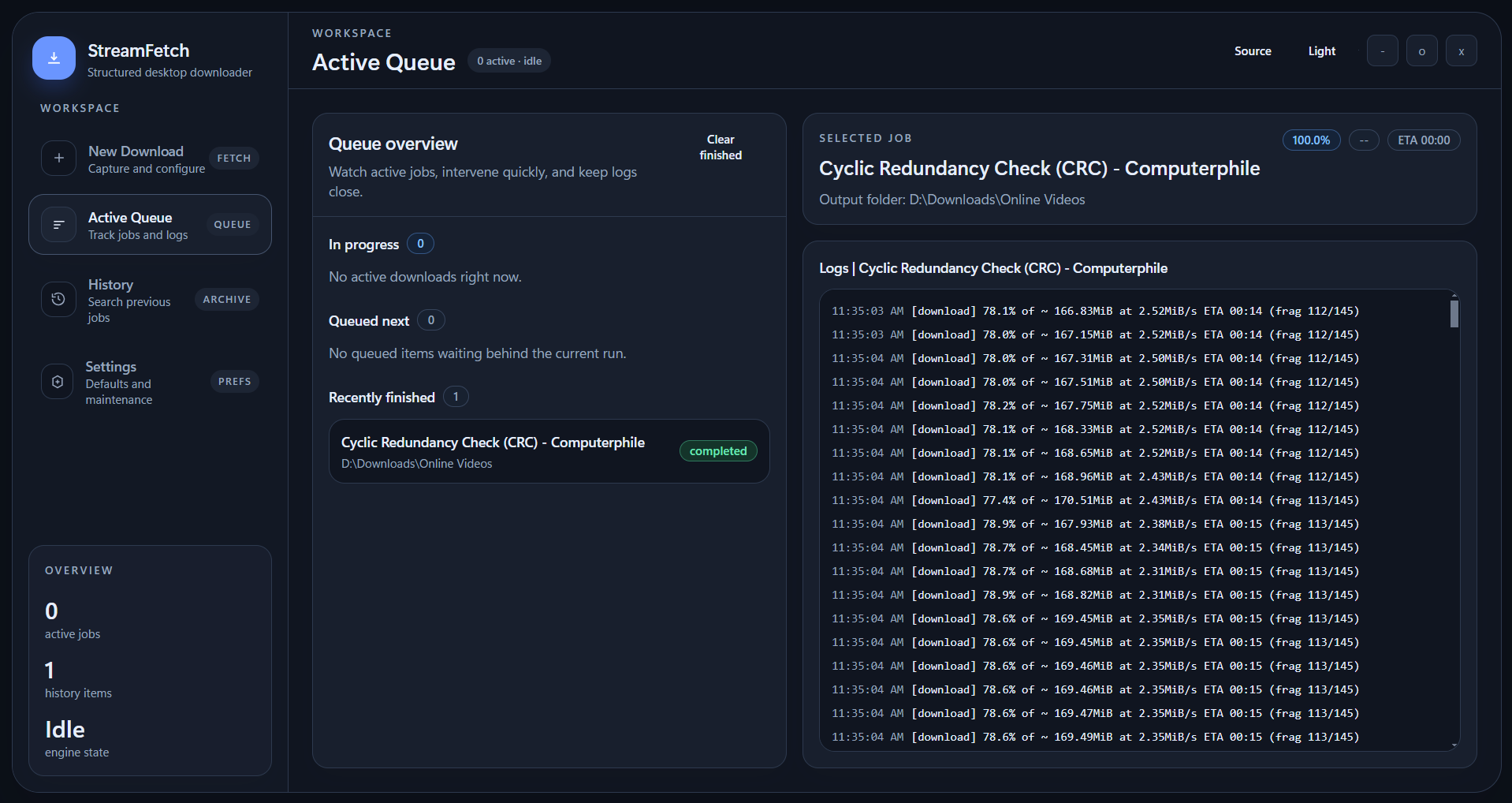Click the last log line showing 169.49MiB

(x=1096, y=737)
